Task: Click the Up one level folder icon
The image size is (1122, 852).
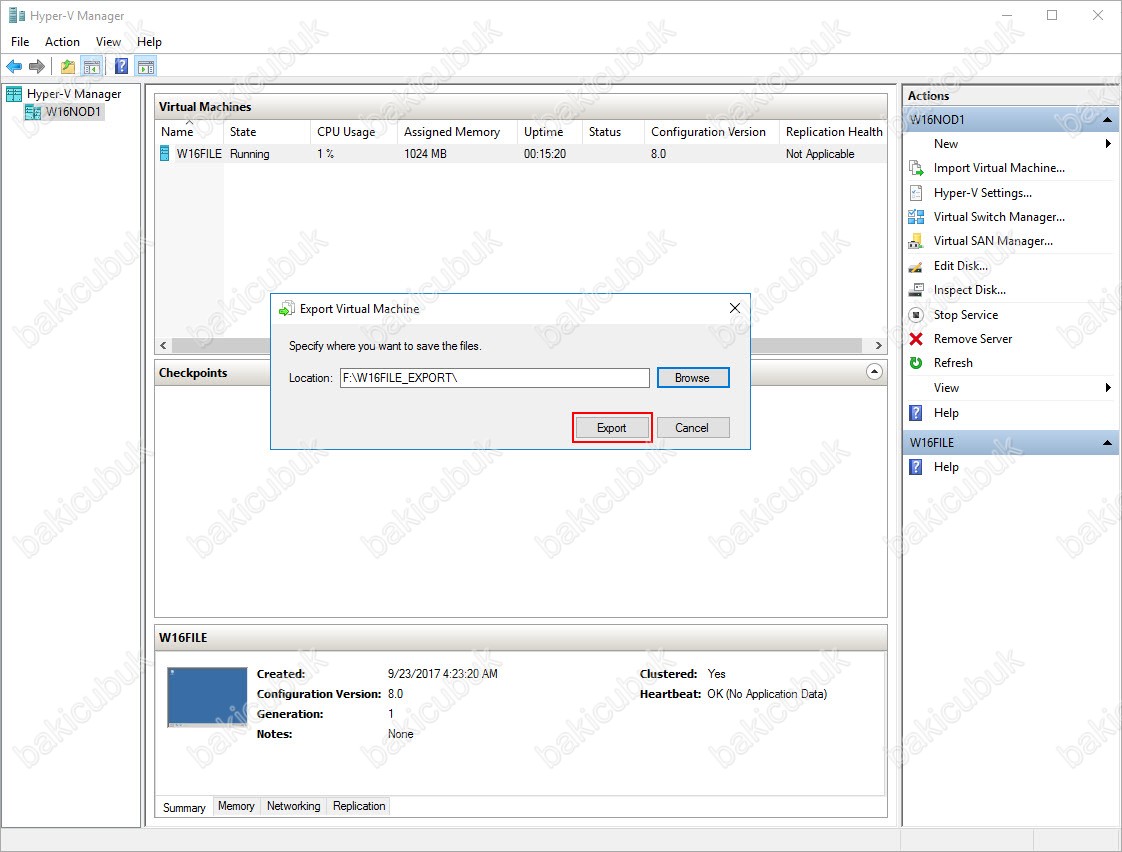Action: coord(68,67)
